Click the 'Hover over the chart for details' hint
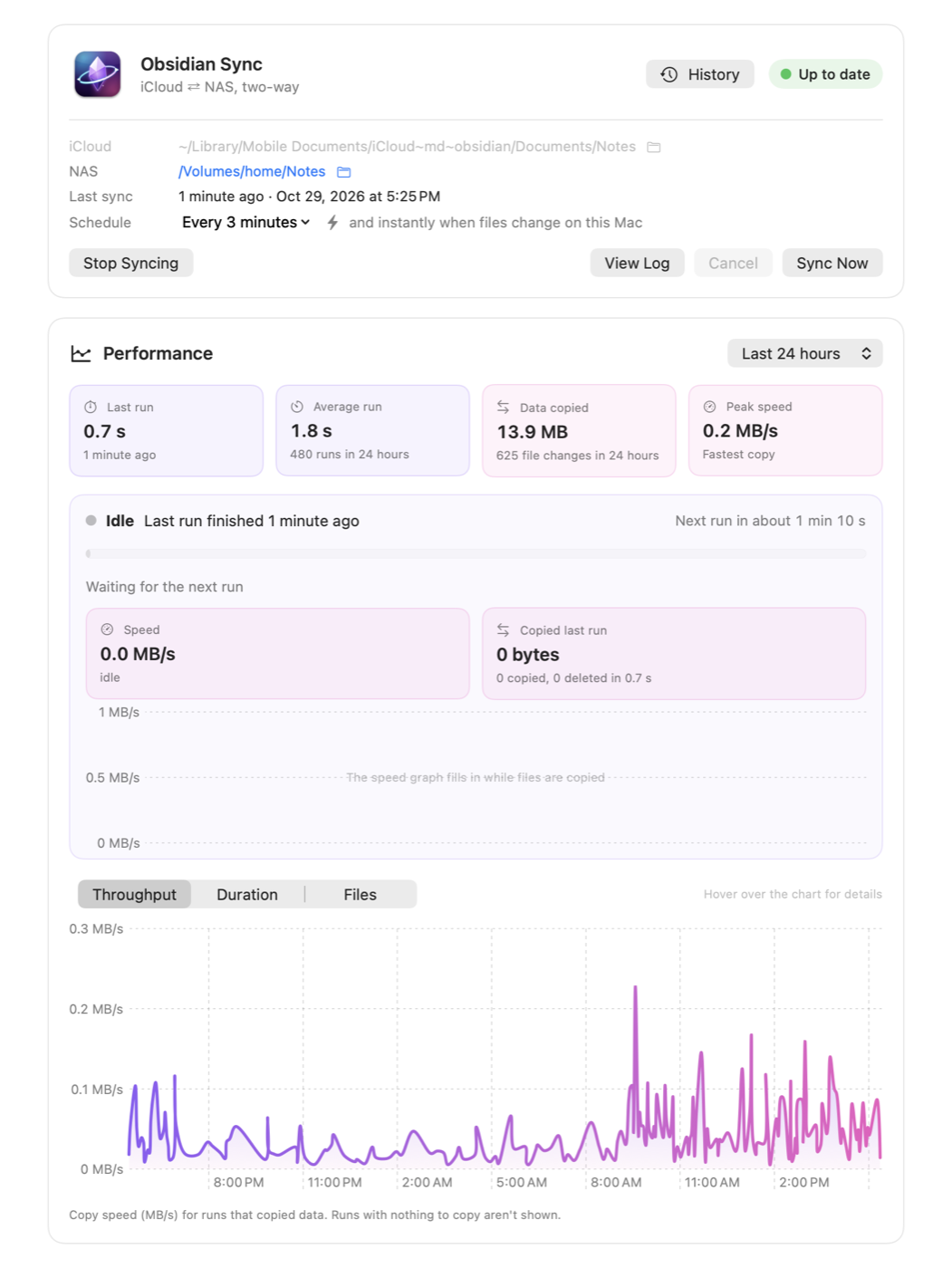The height and width of the screenshot is (1268, 952). [x=793, y=895]
